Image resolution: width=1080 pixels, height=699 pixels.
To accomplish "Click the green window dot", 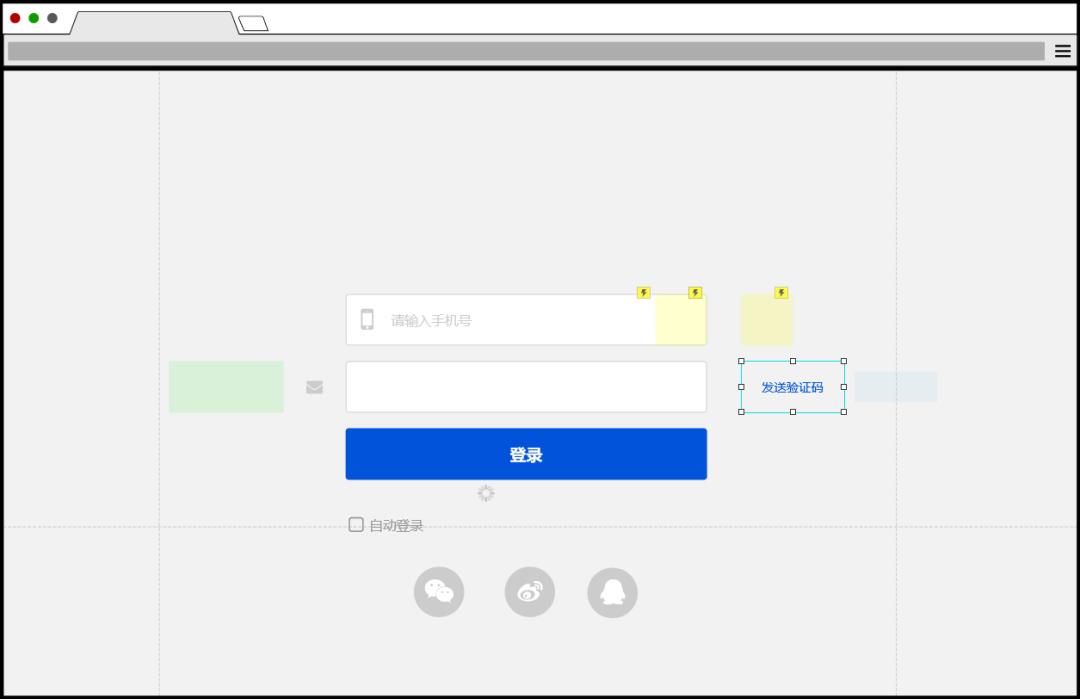I will point(34,18).
